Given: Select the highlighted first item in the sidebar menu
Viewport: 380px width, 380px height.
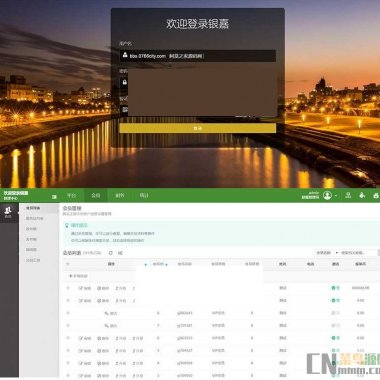Looking at the screenshot, I should point(39,208).
